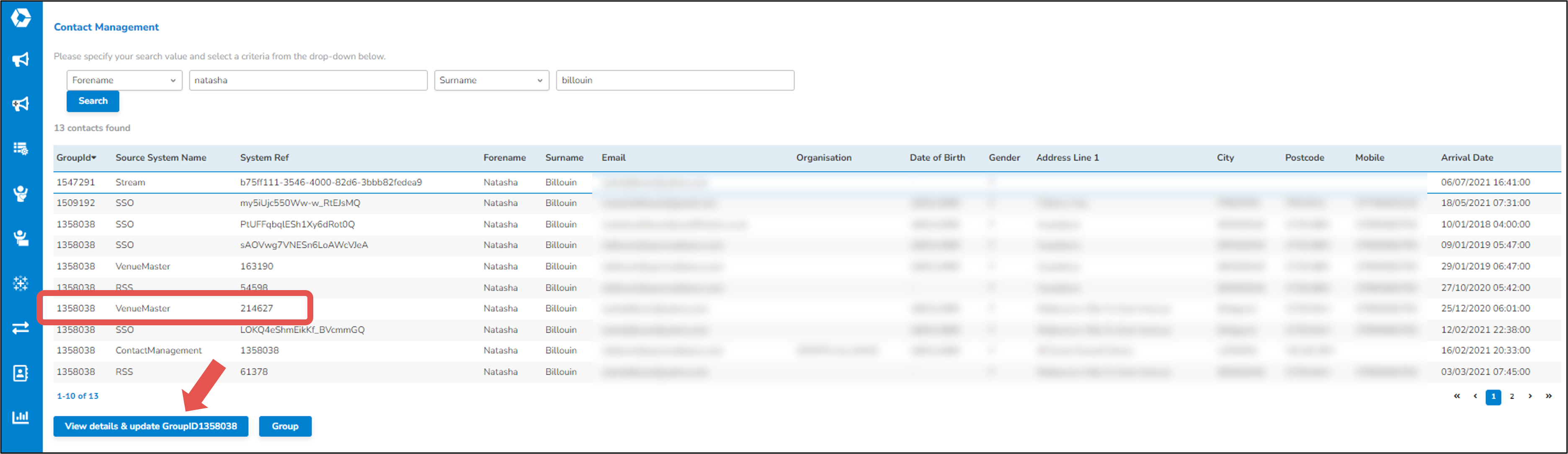Click View details & update GroupID1358038

click(151, 426)
